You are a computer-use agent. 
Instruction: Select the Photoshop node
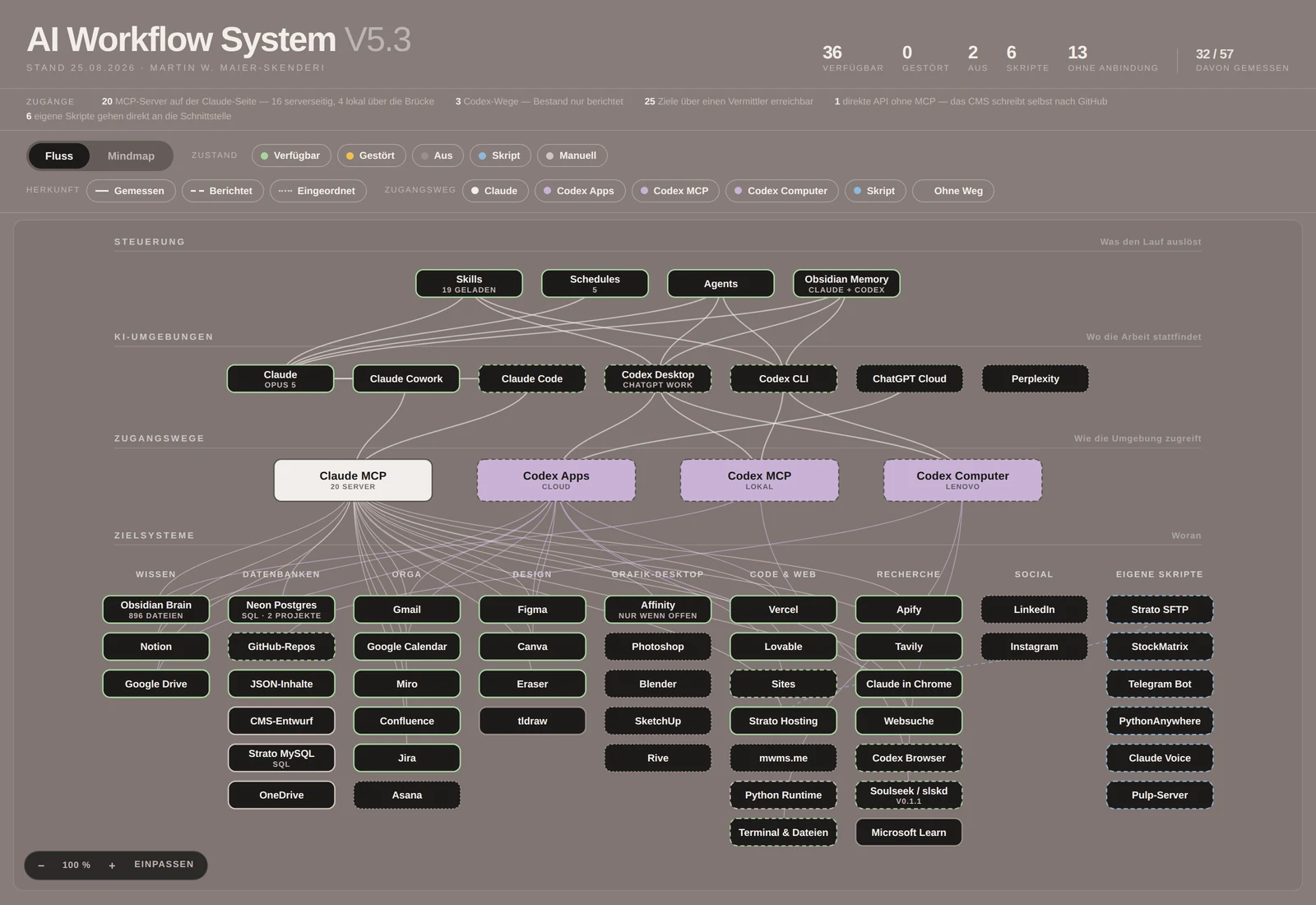[658, 647]
